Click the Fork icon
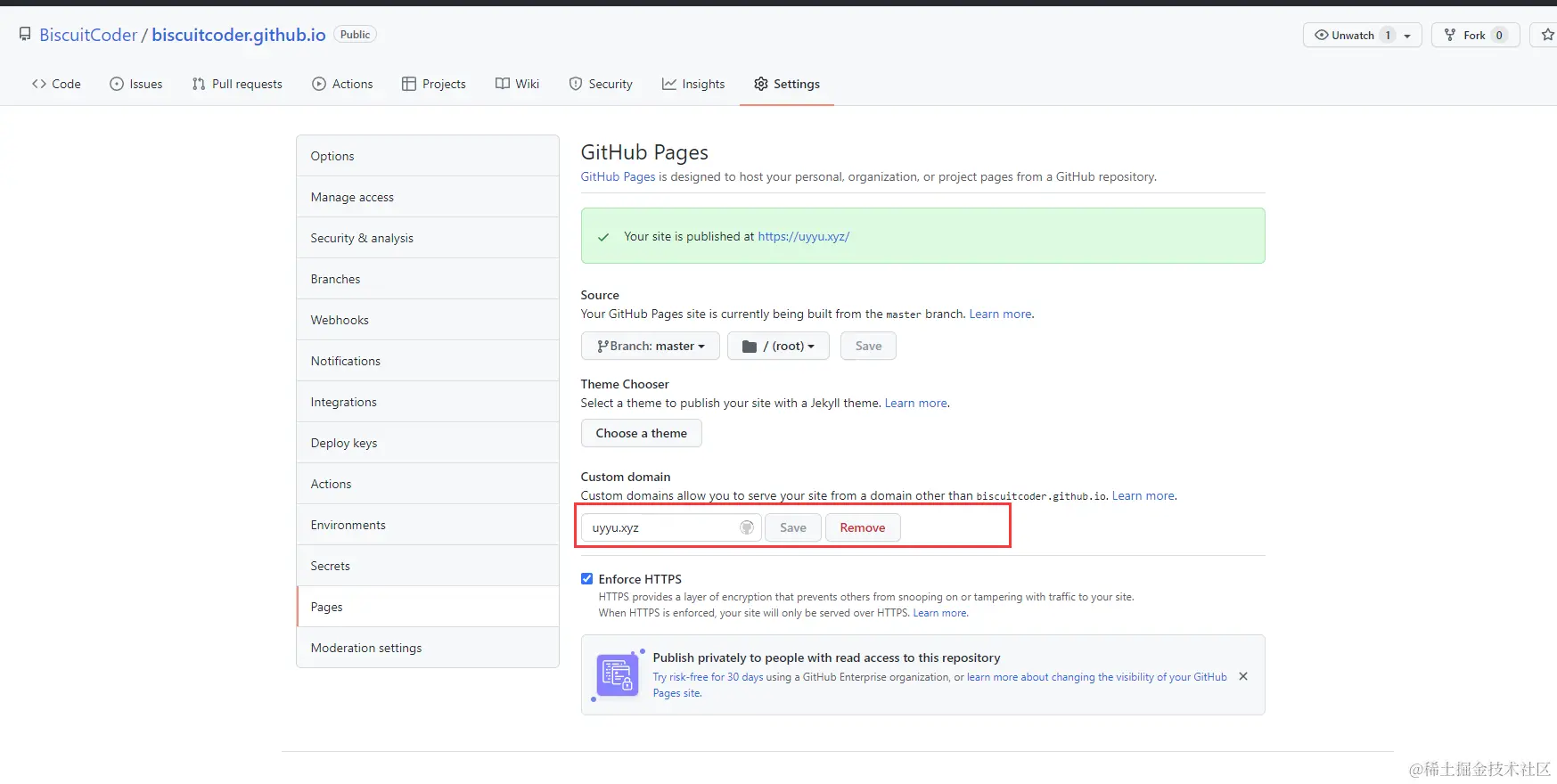This screenshot has width=1557, height=784. [x=1450, y=35]
